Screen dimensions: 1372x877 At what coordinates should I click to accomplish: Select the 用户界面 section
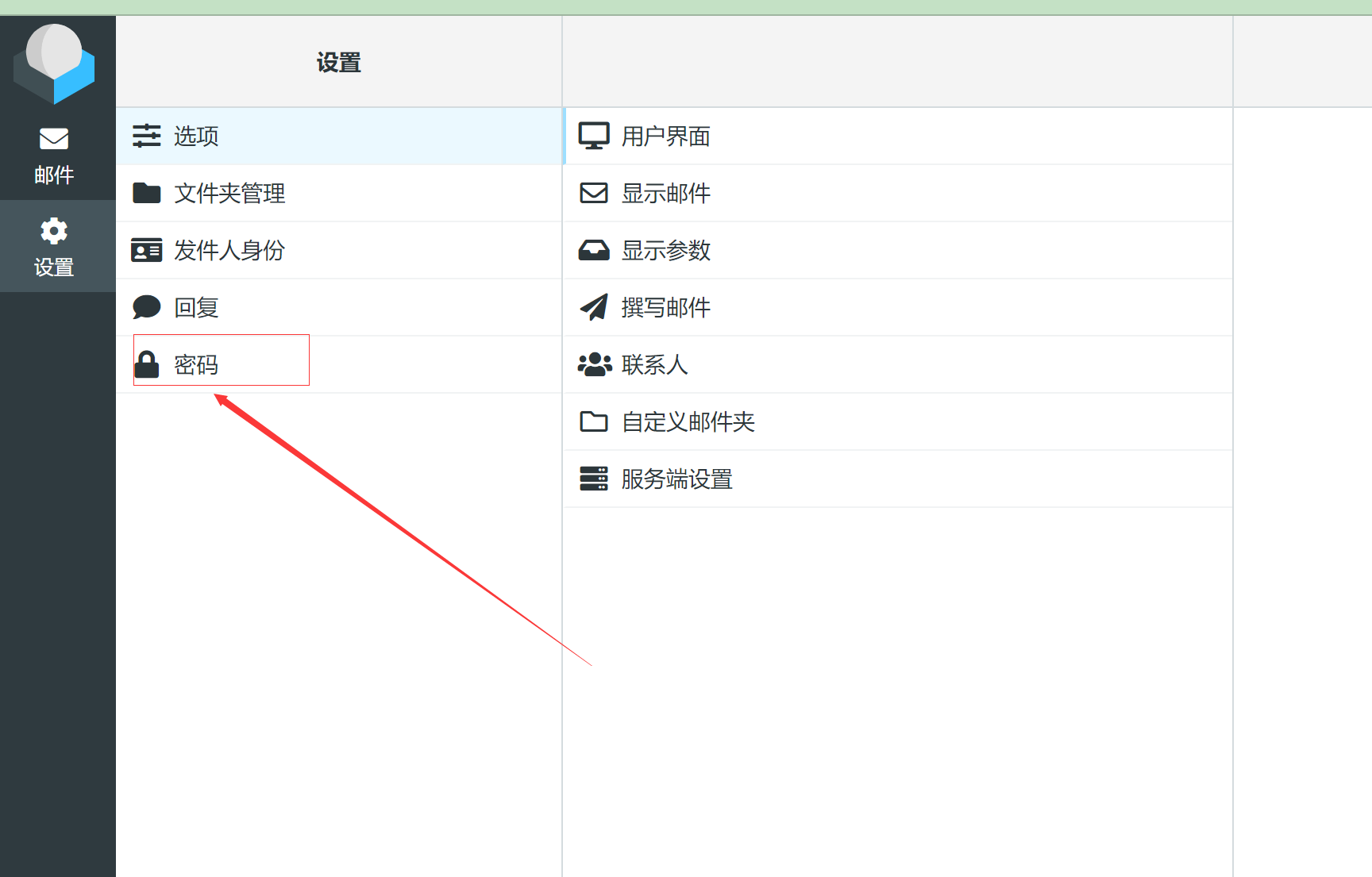point(665,136)
